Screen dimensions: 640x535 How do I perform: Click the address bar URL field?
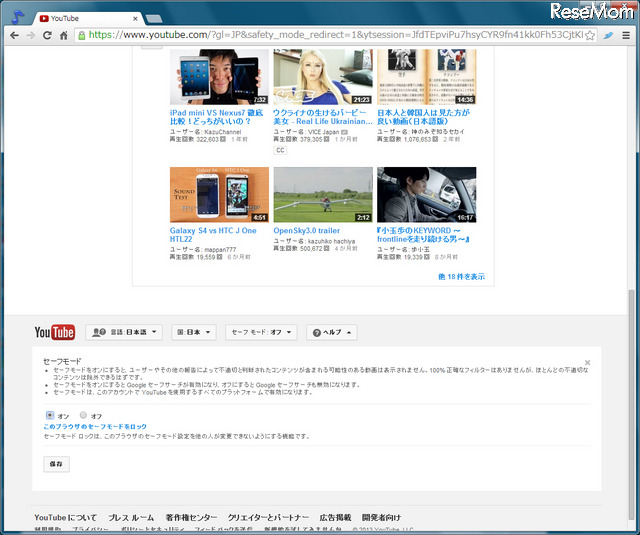(x=330, y=35)
